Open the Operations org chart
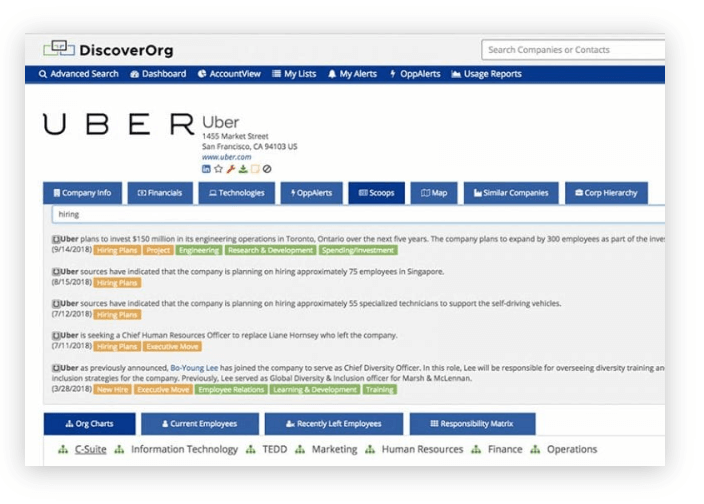Image resolution: width=704 pixels, height=504 pixels. 572,449
